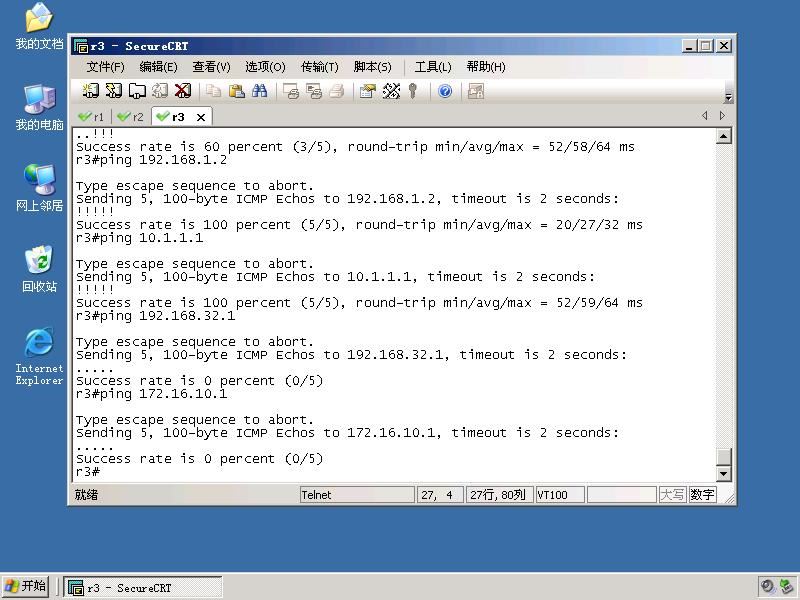Click the tab scroll right arrow
Screen dimensions: 800x600
pyautogui.click(x=722, y=116)
